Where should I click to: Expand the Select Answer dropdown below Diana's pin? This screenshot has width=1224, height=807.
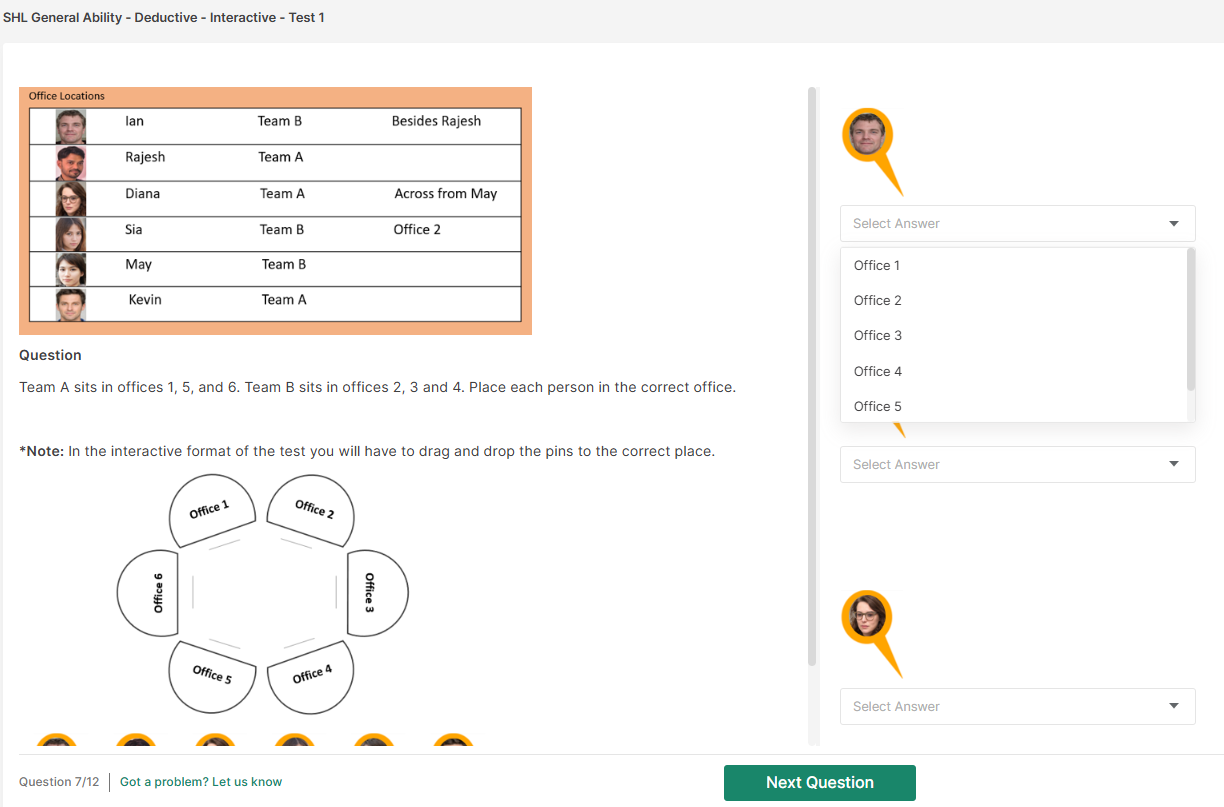[1017, 707]
